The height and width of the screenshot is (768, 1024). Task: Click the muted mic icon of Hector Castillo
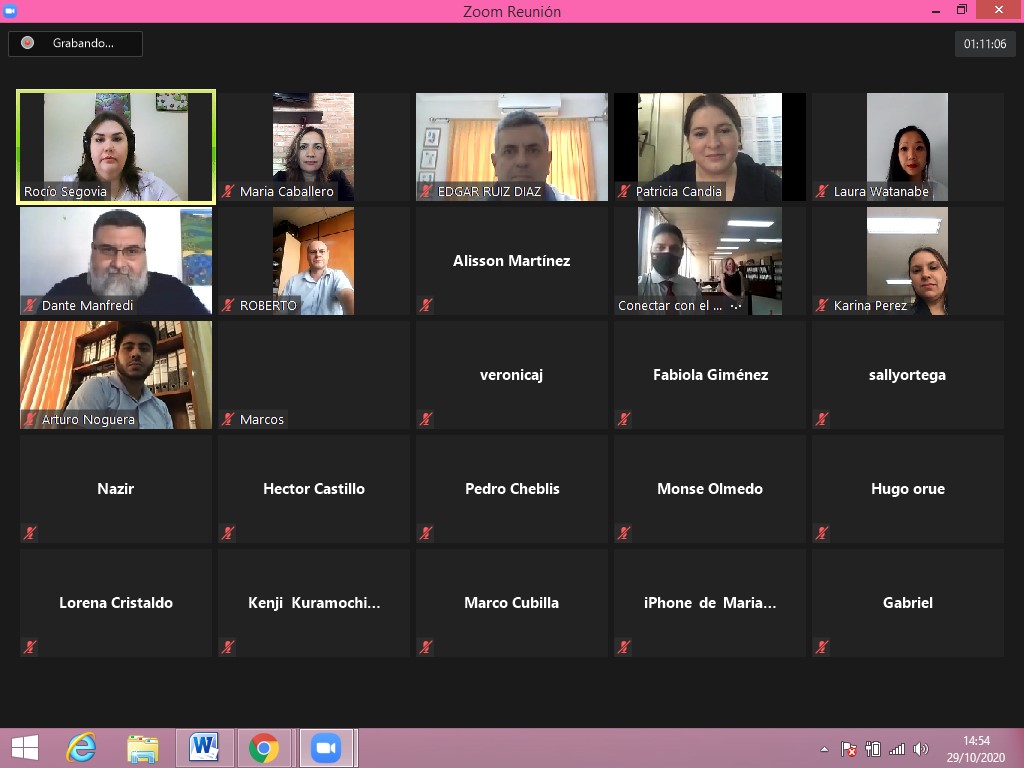click(228, 533)
